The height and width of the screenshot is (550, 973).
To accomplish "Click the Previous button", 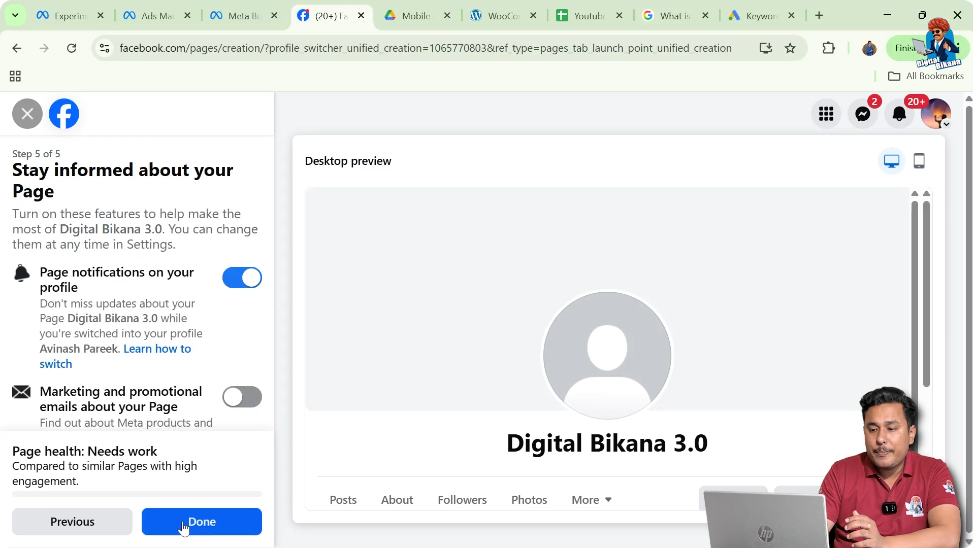I will click(x=72, y=521).
